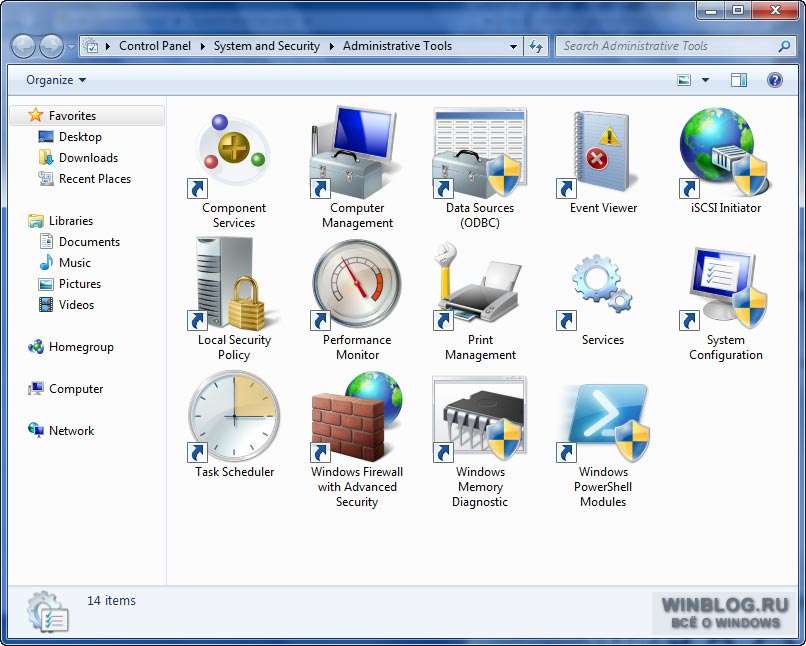The width and height of the screenshot is (806, 646).
Task: Select the Local Security Policy icon
Action: [x=234, y=284]
